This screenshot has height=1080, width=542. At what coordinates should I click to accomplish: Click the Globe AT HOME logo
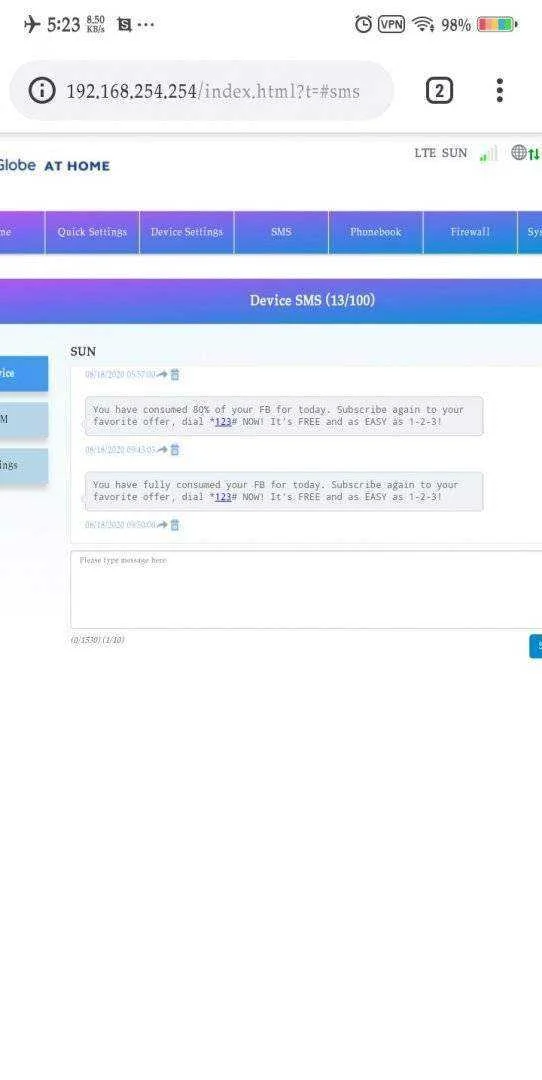[x=54, y=165]
